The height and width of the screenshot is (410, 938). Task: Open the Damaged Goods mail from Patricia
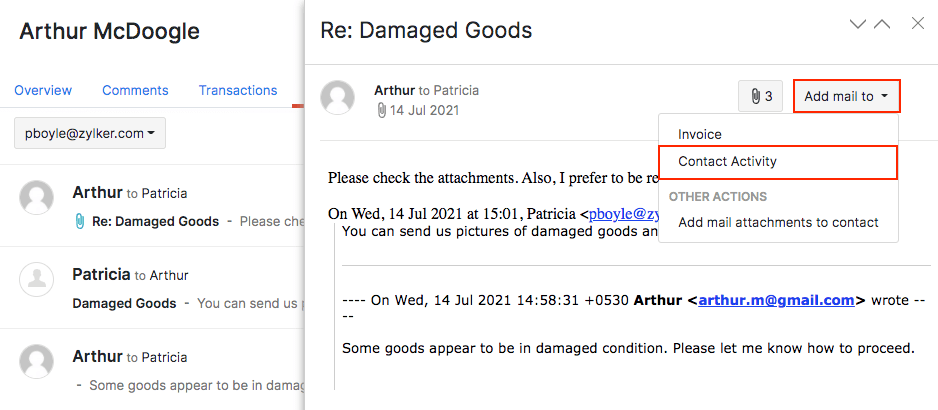point(125,303)
